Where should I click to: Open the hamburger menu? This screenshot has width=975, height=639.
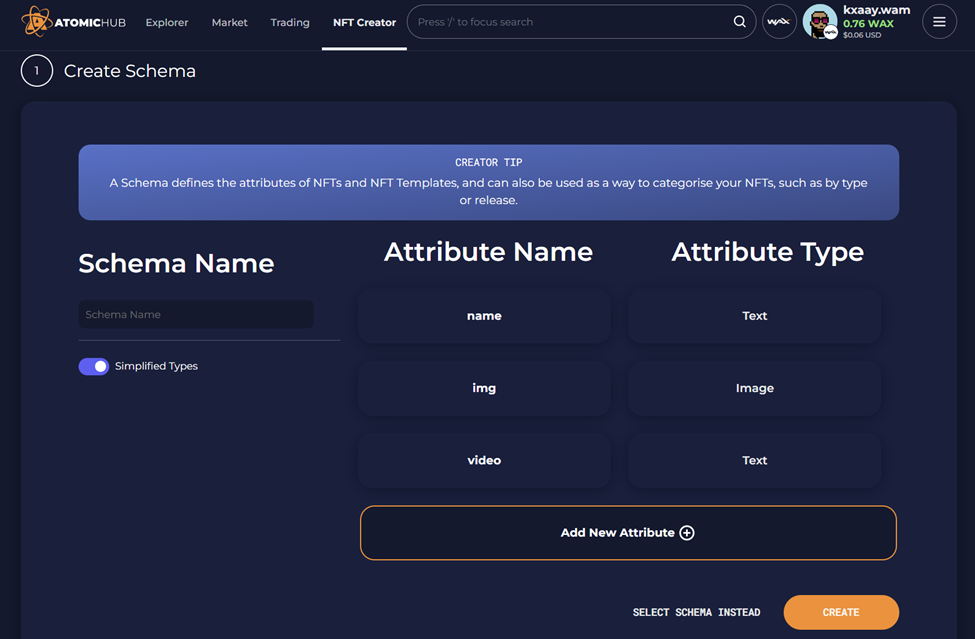[x=938, y=21]
